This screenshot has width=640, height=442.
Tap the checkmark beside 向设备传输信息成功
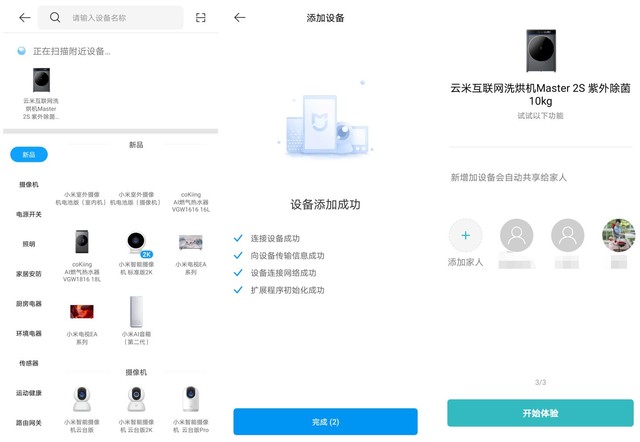pos(238,255)
